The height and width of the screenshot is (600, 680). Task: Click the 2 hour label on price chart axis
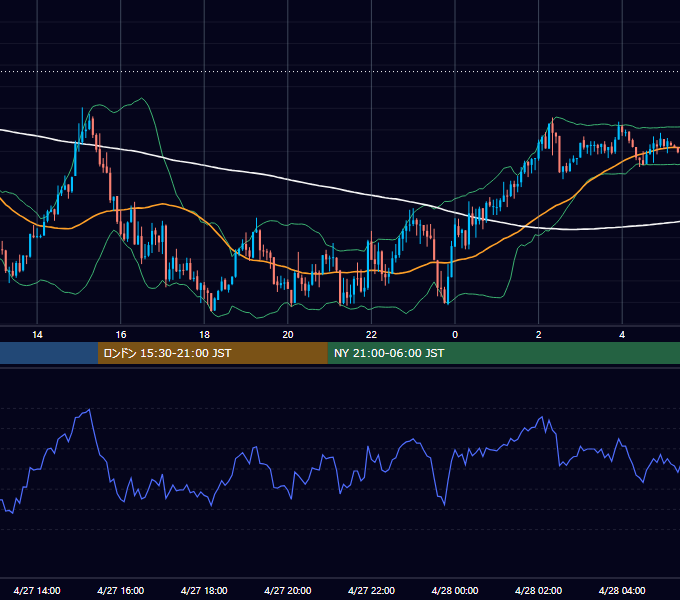(x=538, y=335)
